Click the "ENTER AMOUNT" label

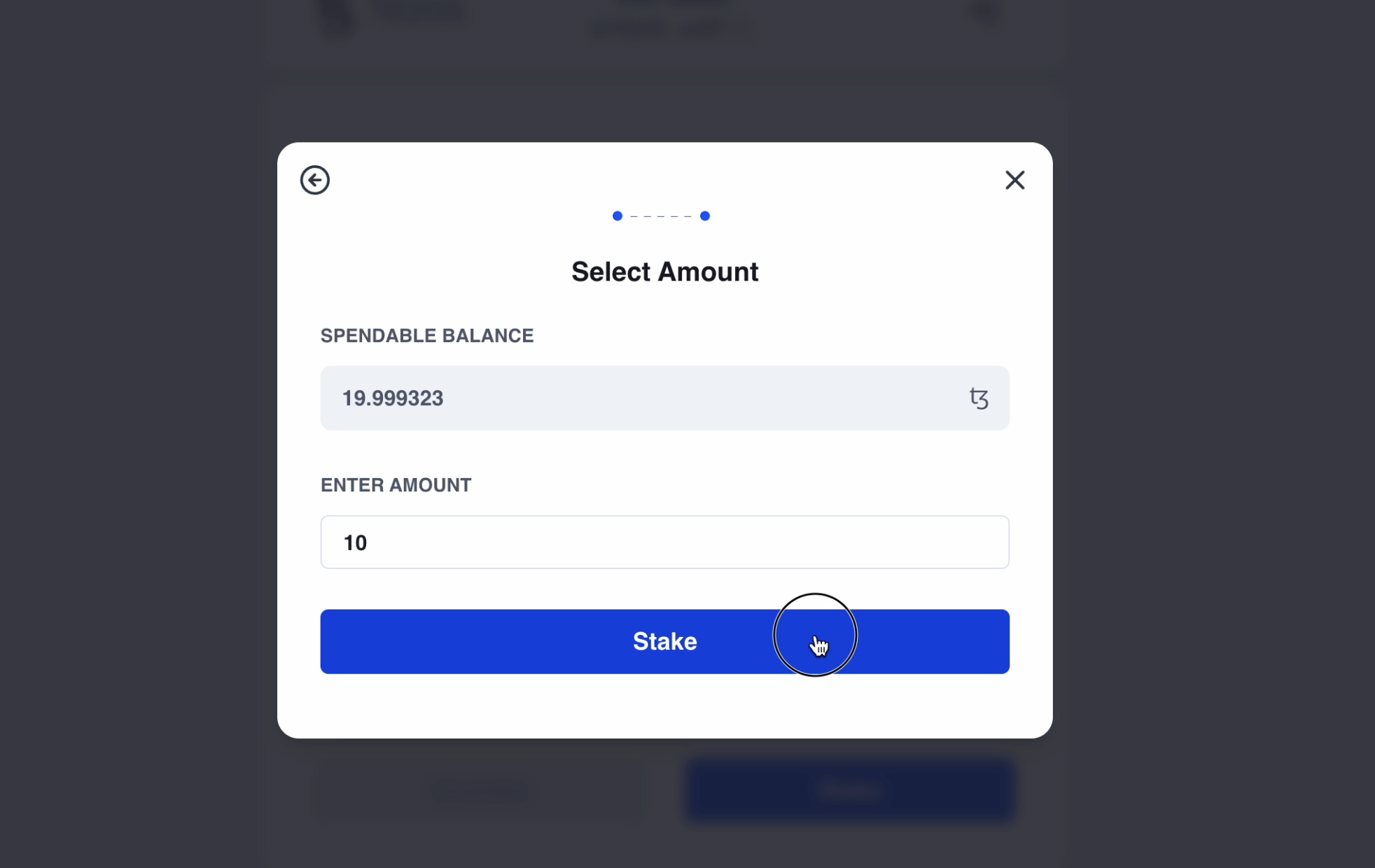click(396, 485)
